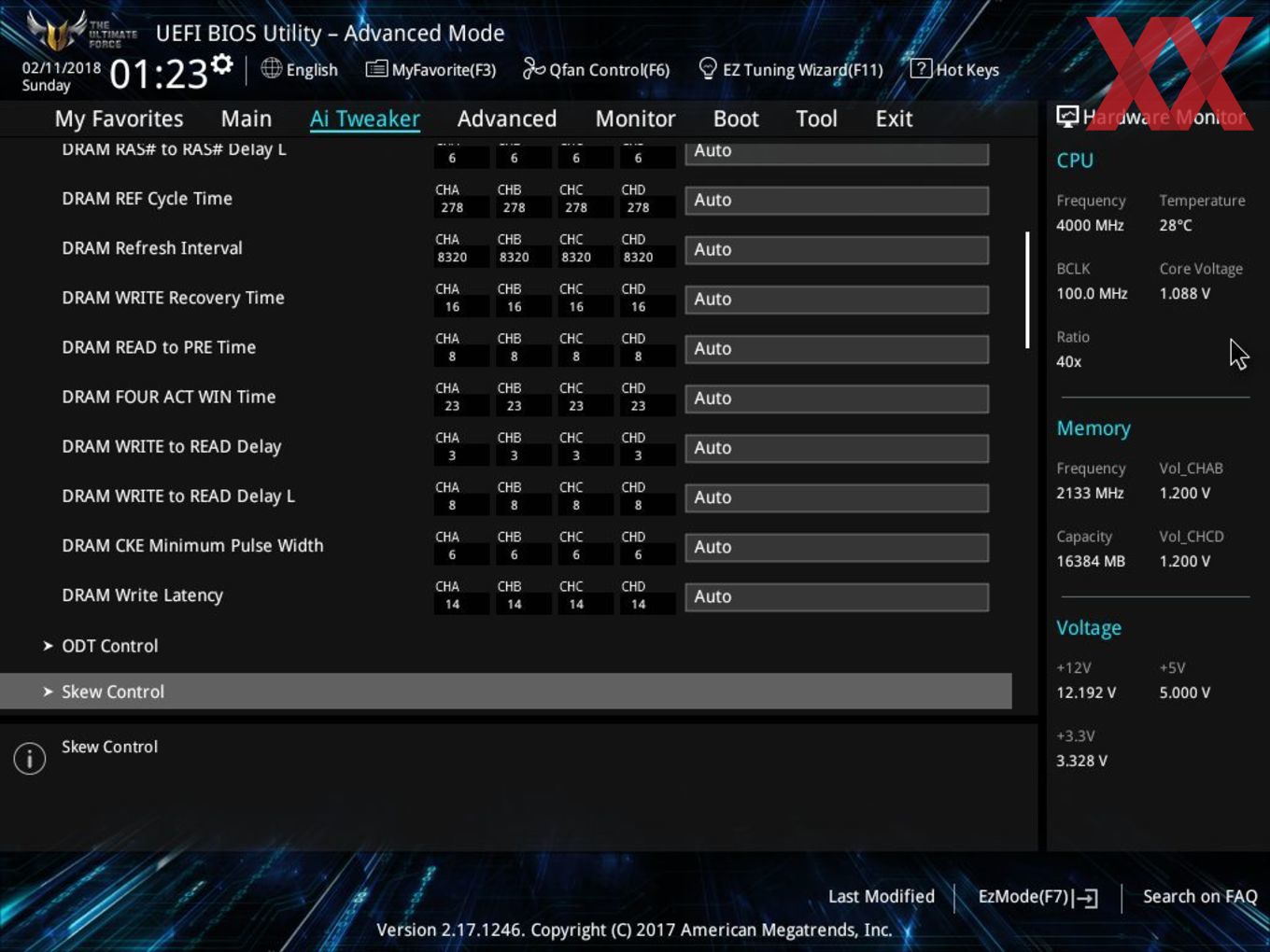This screenshot has width=1270, height=952.
Task: Open Auto field for DRAM WRITE to READ Delay
Action: point(837,448)
